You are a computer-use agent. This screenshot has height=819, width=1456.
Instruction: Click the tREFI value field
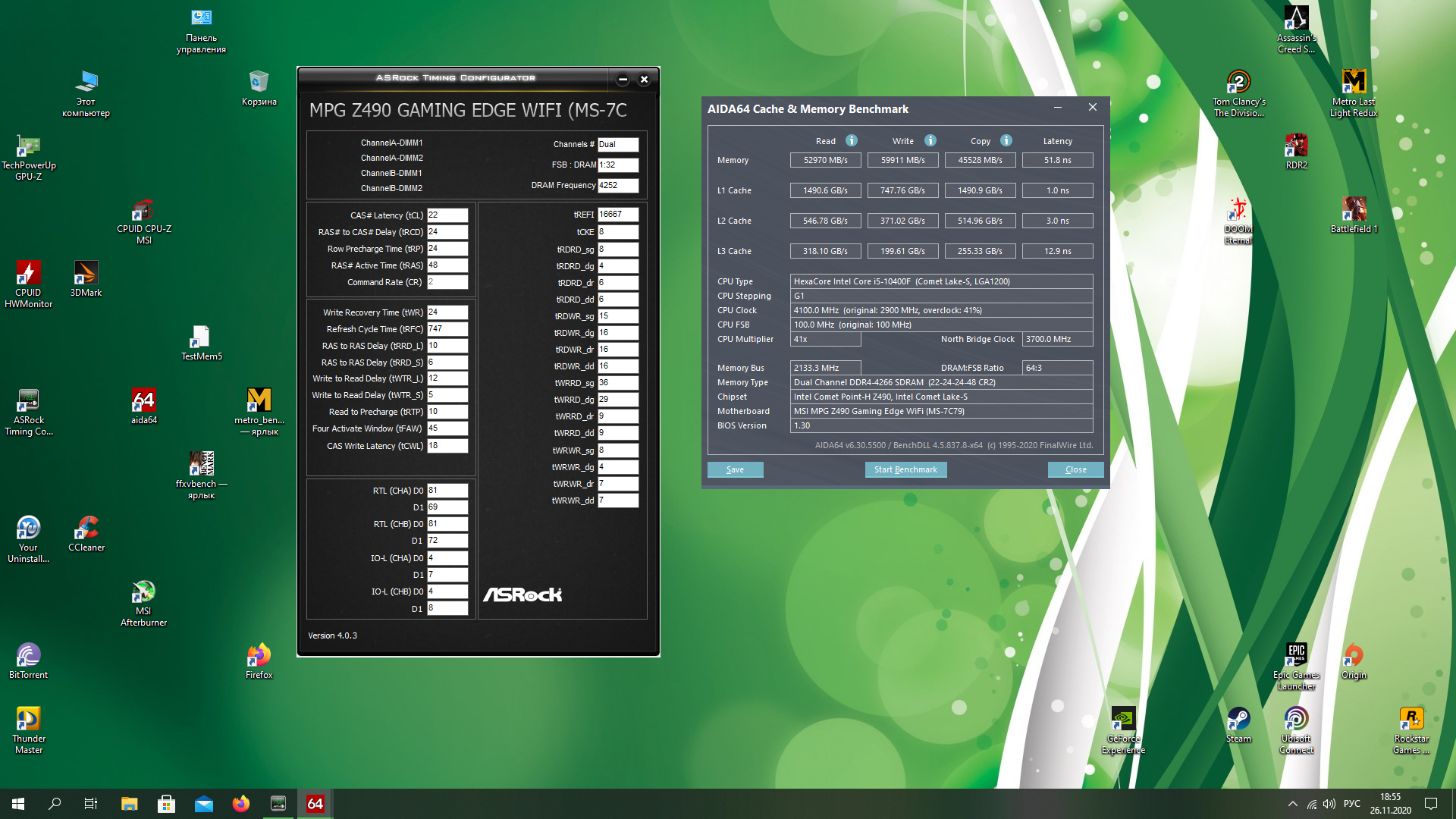618,215
